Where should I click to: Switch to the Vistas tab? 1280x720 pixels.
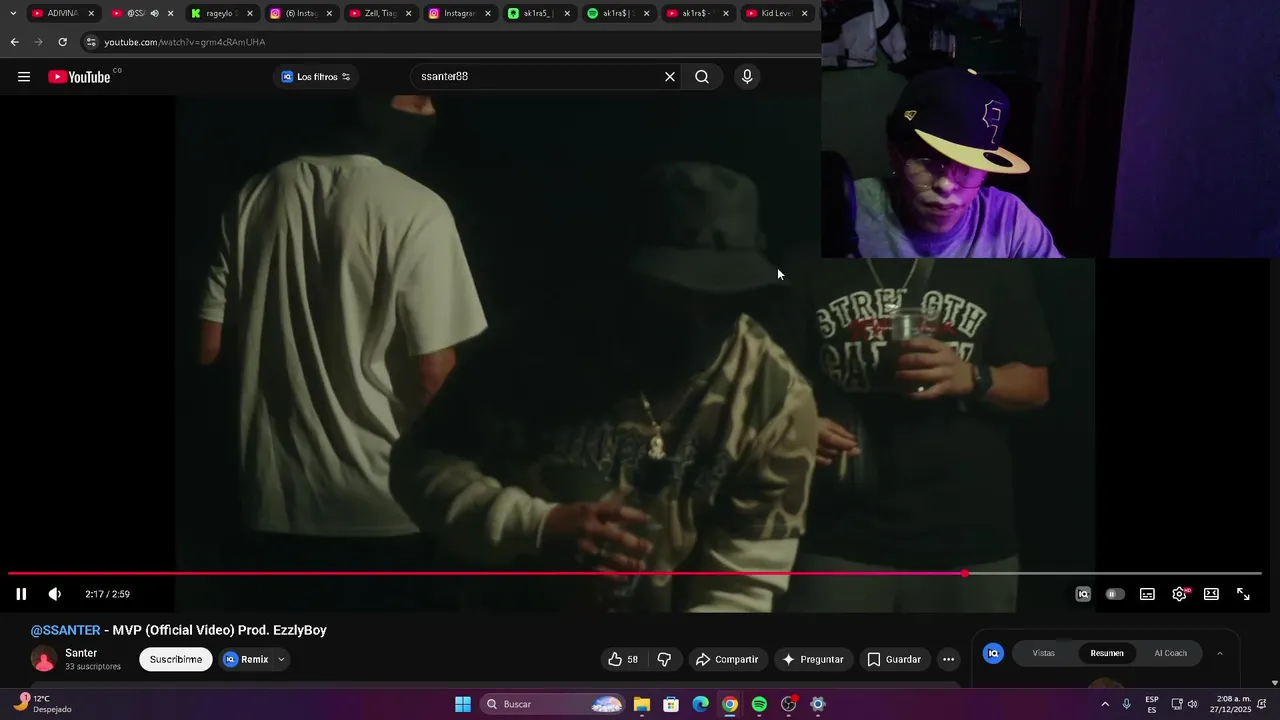[x=1043, y=653]
